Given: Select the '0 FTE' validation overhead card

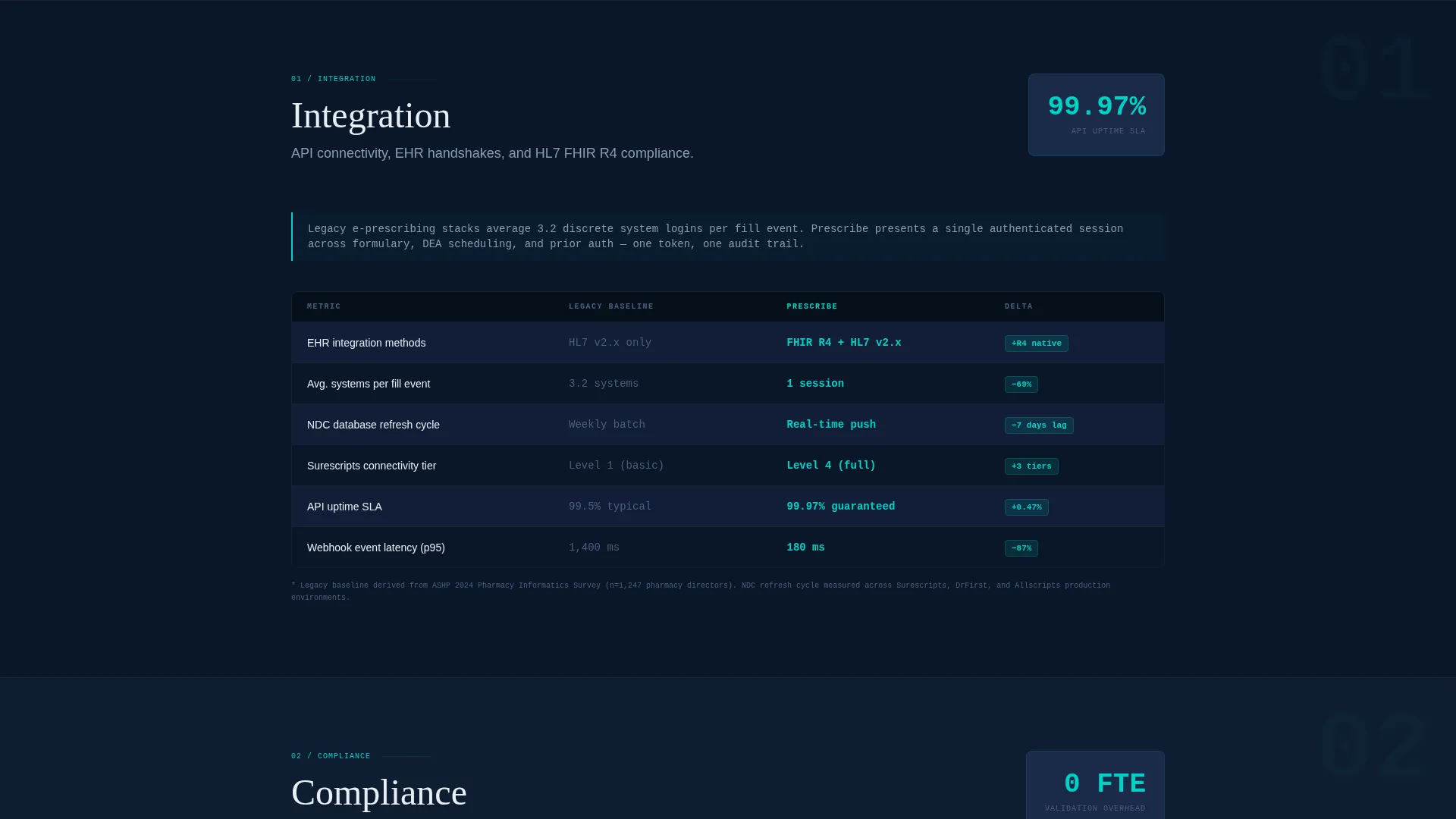Looking at the screenshot, I should [x=1095, y=786].
